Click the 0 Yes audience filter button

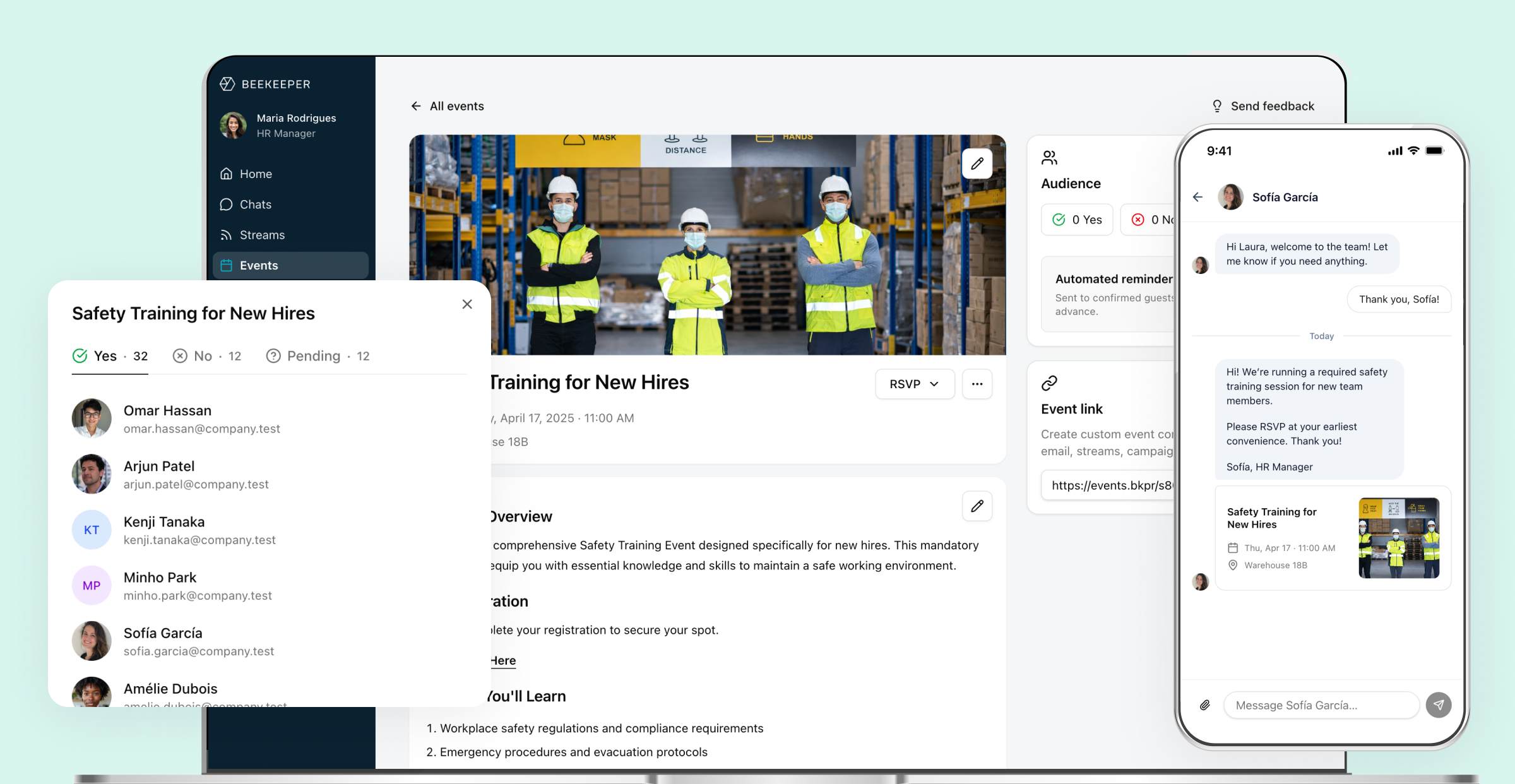coord(1077,220)
